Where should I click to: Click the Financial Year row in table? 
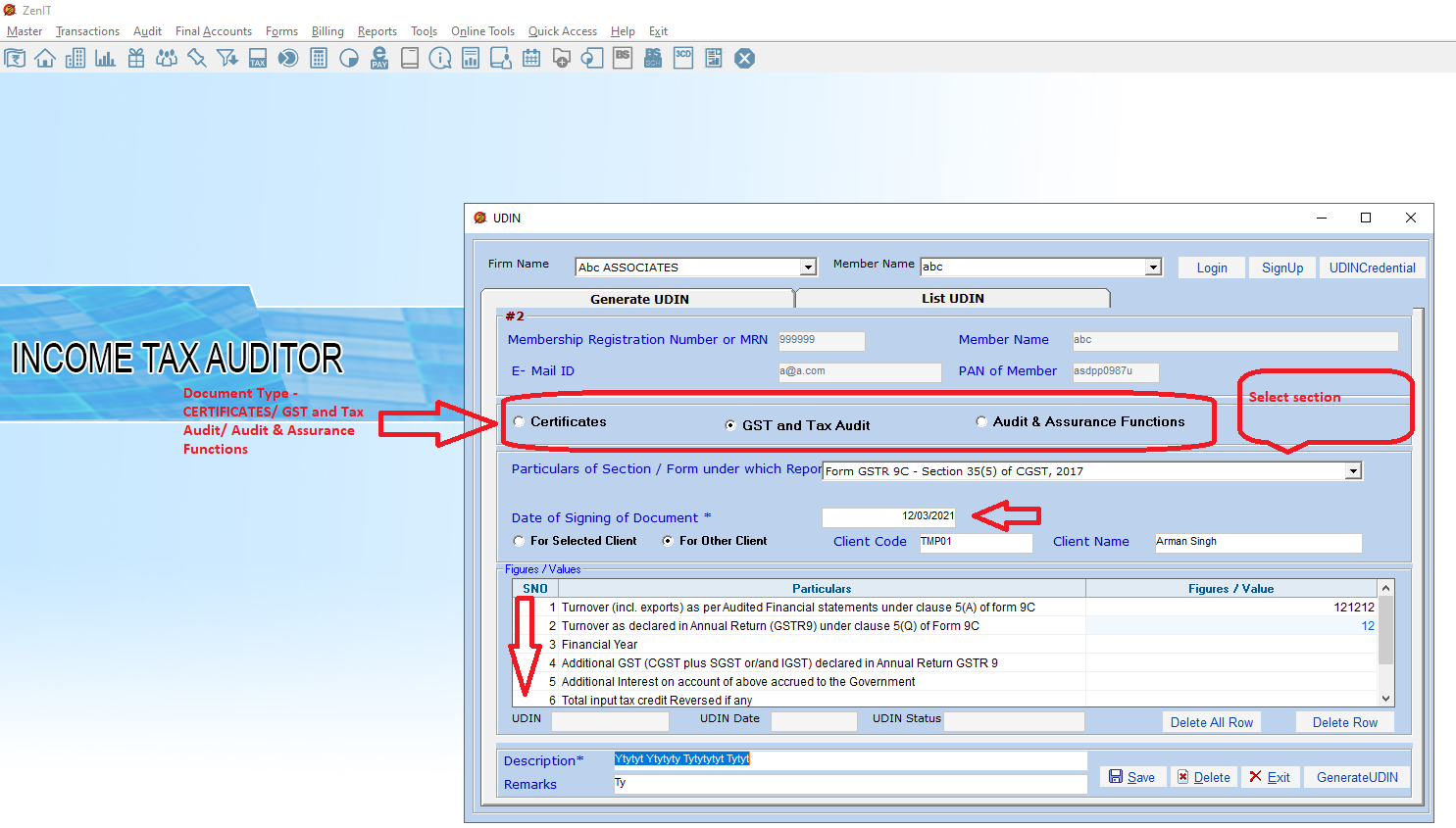tap(945, 645)
